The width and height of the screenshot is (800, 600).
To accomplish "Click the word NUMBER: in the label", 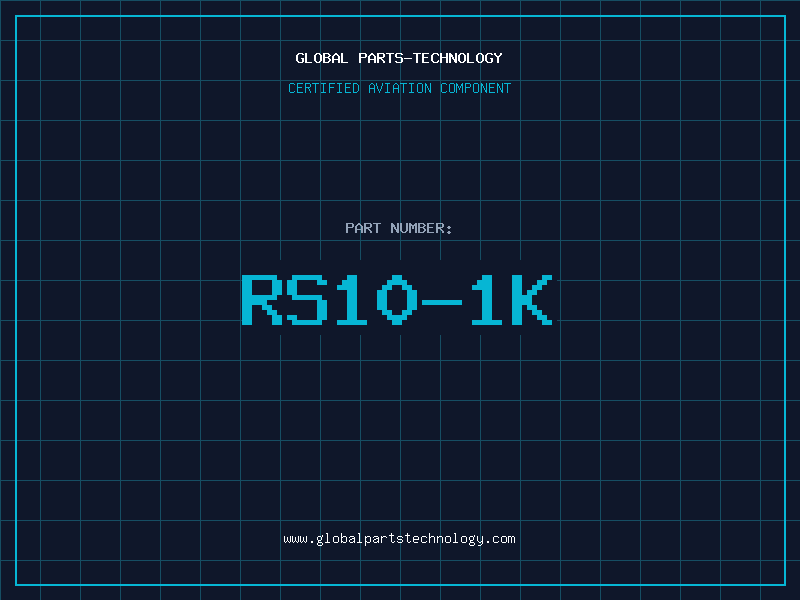I will 421,228.
